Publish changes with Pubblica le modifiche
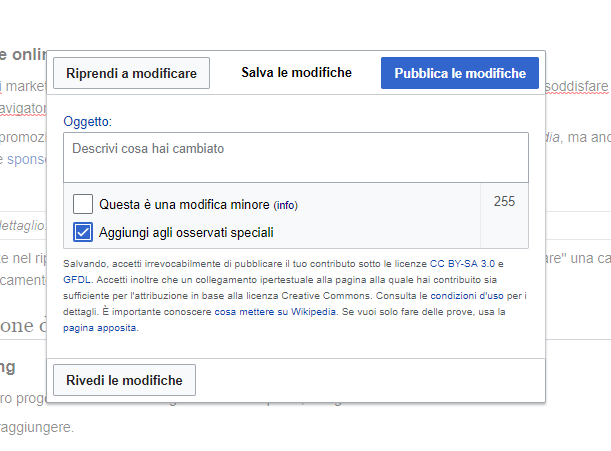Screen dimensions: 611x451 point(460,73)
